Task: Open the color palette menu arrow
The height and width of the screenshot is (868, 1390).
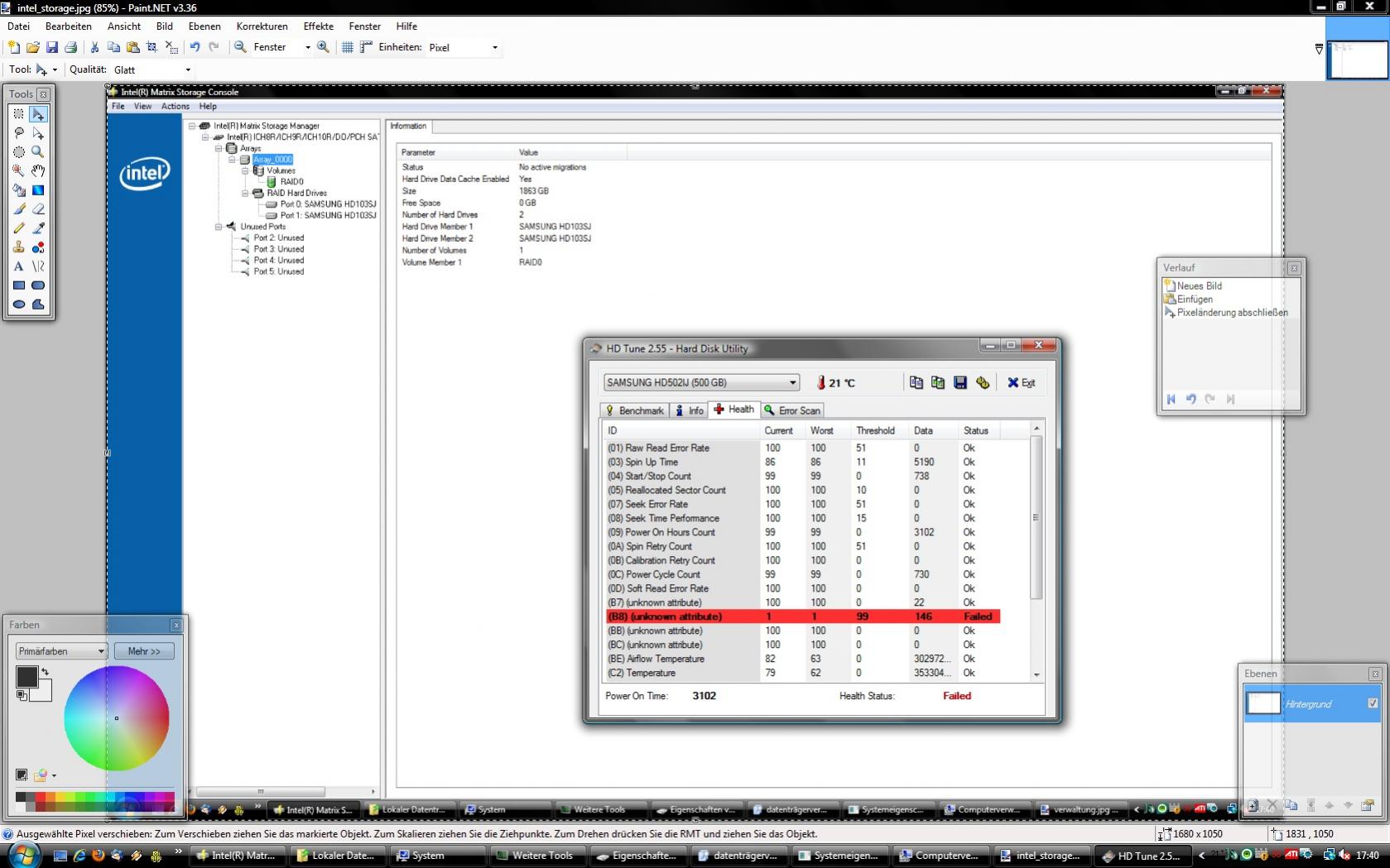Action: point(55,775)
